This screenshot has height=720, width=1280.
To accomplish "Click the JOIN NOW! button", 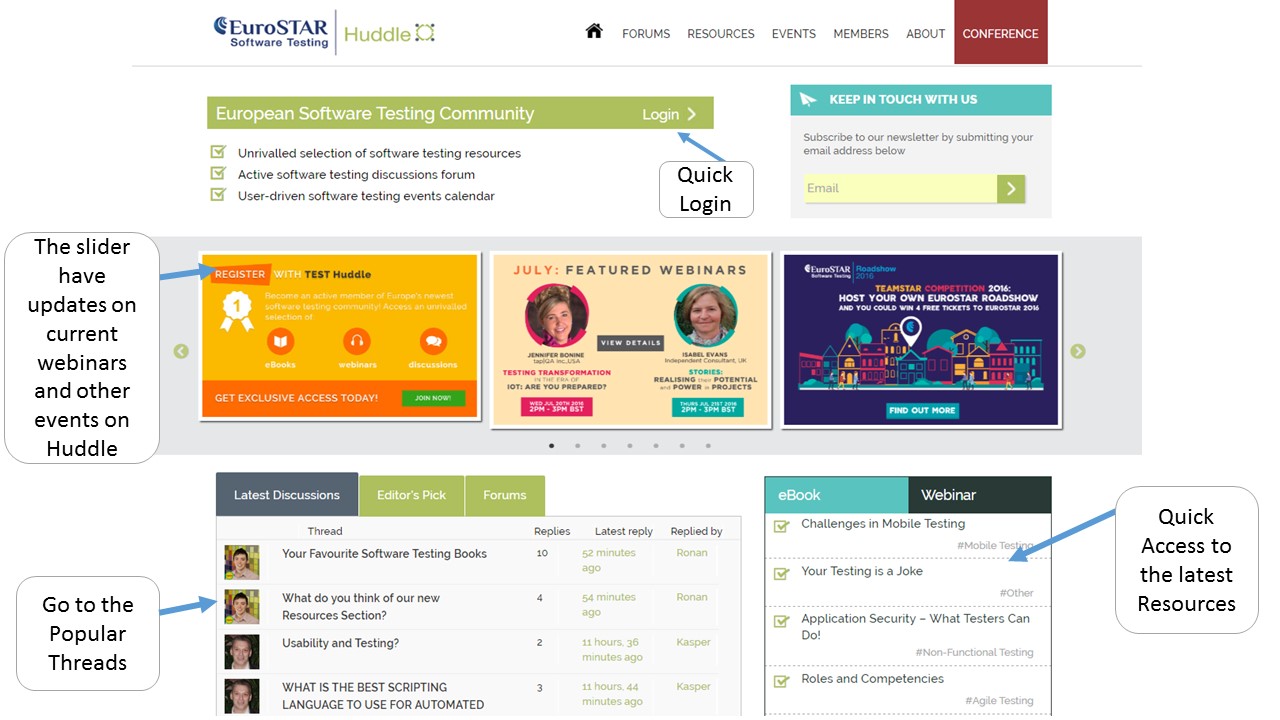I will (433, 398).
